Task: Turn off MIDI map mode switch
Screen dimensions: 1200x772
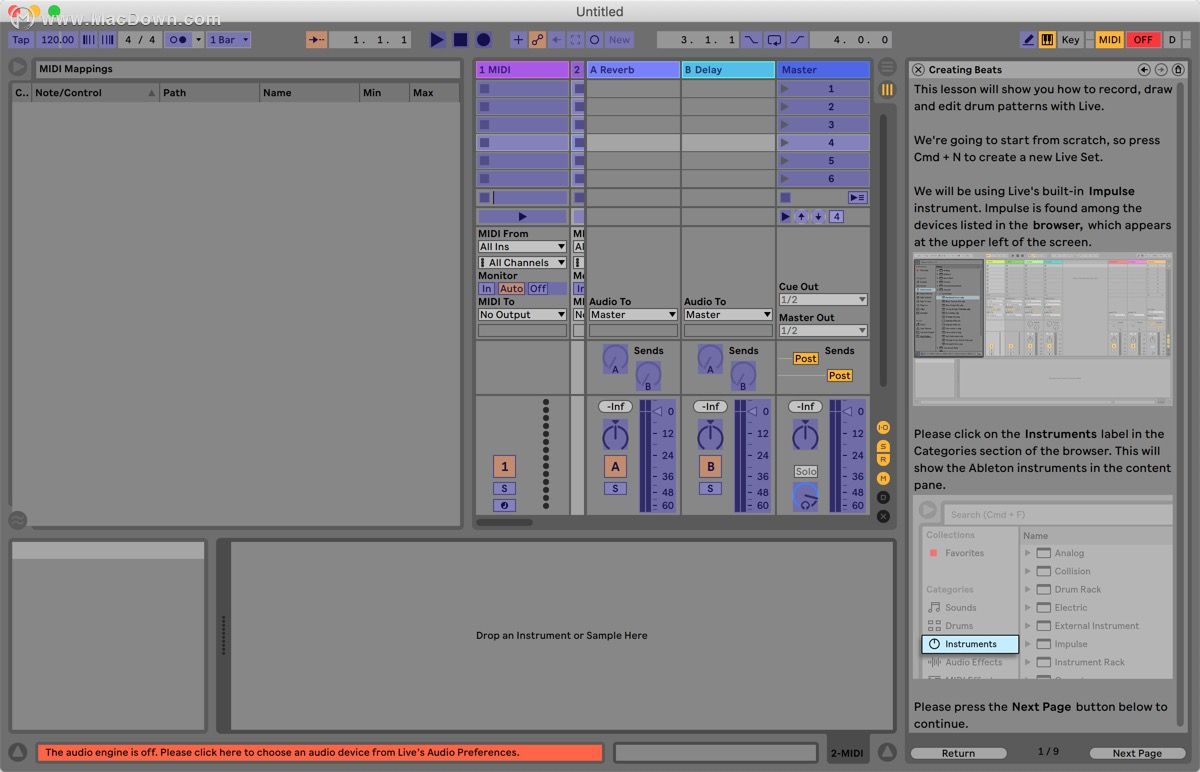Action: (1109, 40)
